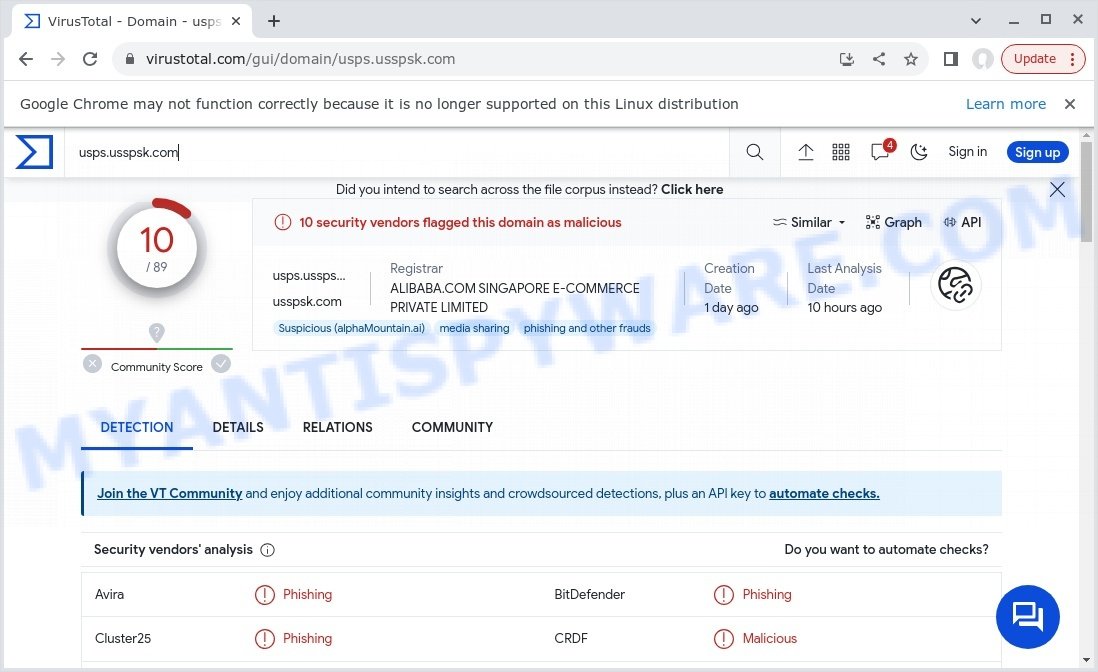Vote harmless with the check icon
Image resolution: width=1098 pixels, height=672 pixels.
(221, 364)
